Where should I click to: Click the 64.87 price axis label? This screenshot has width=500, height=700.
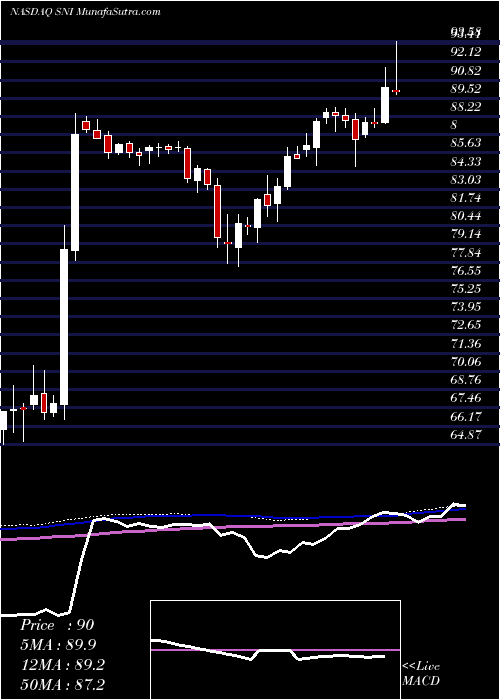(466, 434)
